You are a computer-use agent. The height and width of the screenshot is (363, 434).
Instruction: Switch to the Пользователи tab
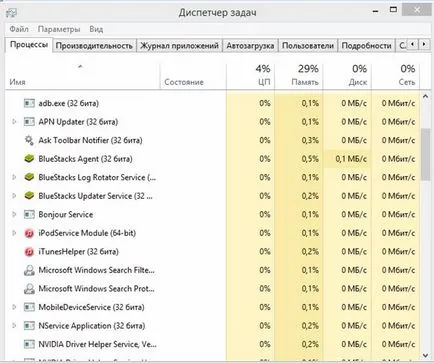(308, 46)
